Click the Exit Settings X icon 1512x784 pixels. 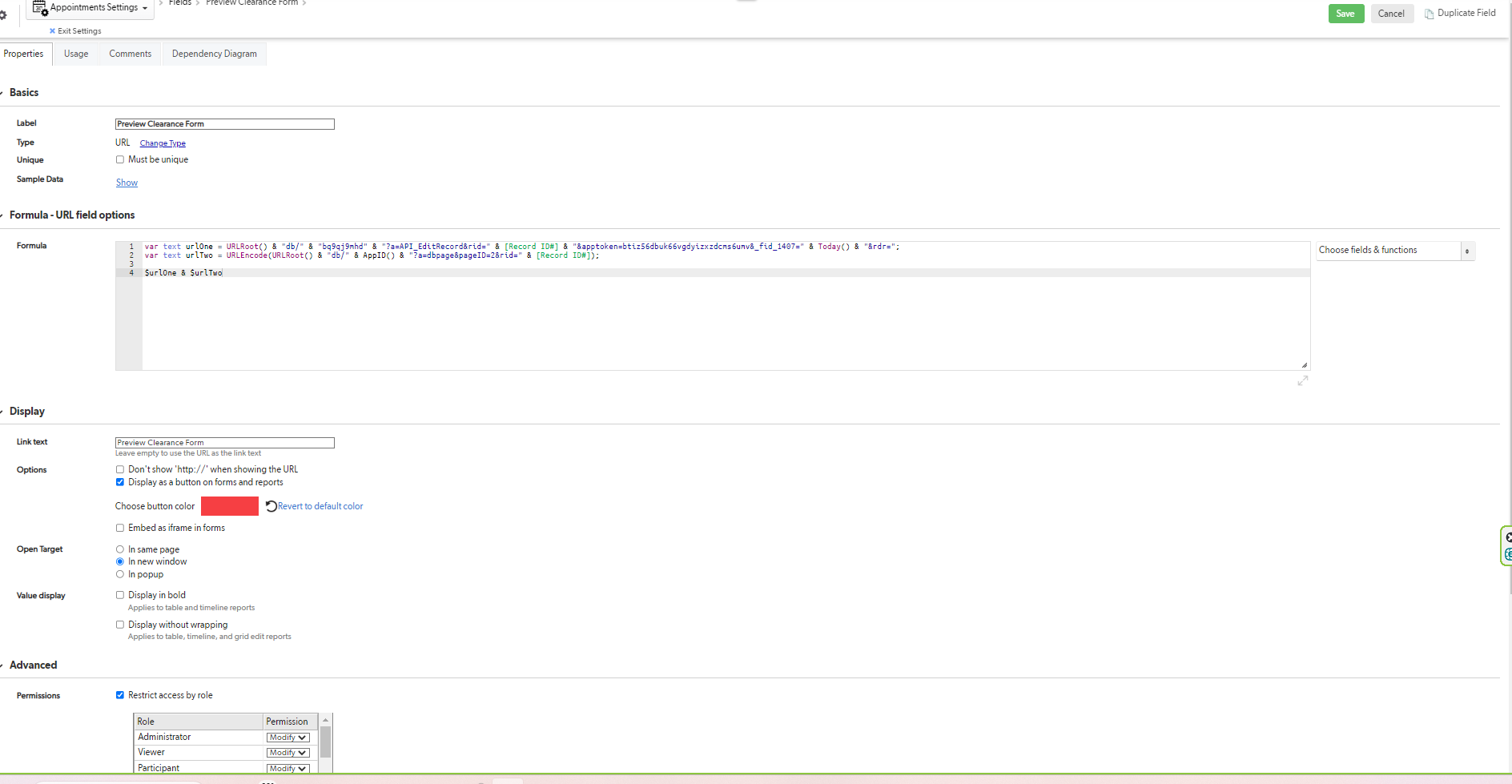[53, 31]
